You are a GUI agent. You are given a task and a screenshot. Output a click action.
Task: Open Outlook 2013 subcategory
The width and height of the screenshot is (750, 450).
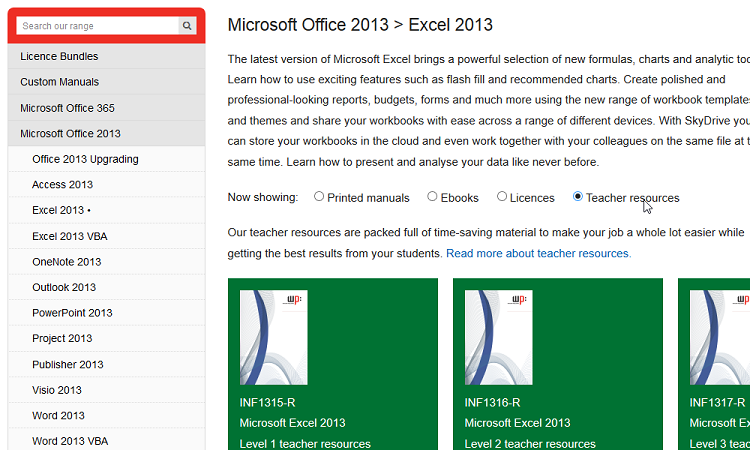click(107, 287)
